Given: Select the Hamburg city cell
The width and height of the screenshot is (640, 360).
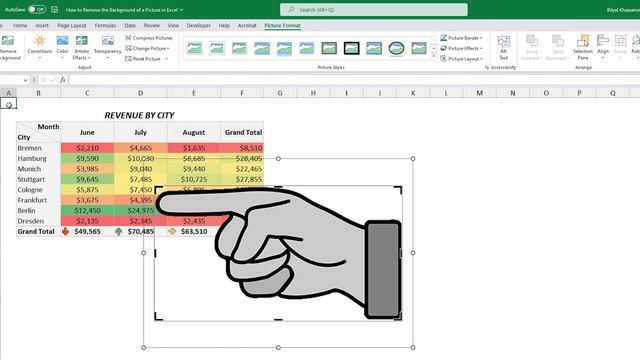Looking at the screenshot, I should click(38, 158).
